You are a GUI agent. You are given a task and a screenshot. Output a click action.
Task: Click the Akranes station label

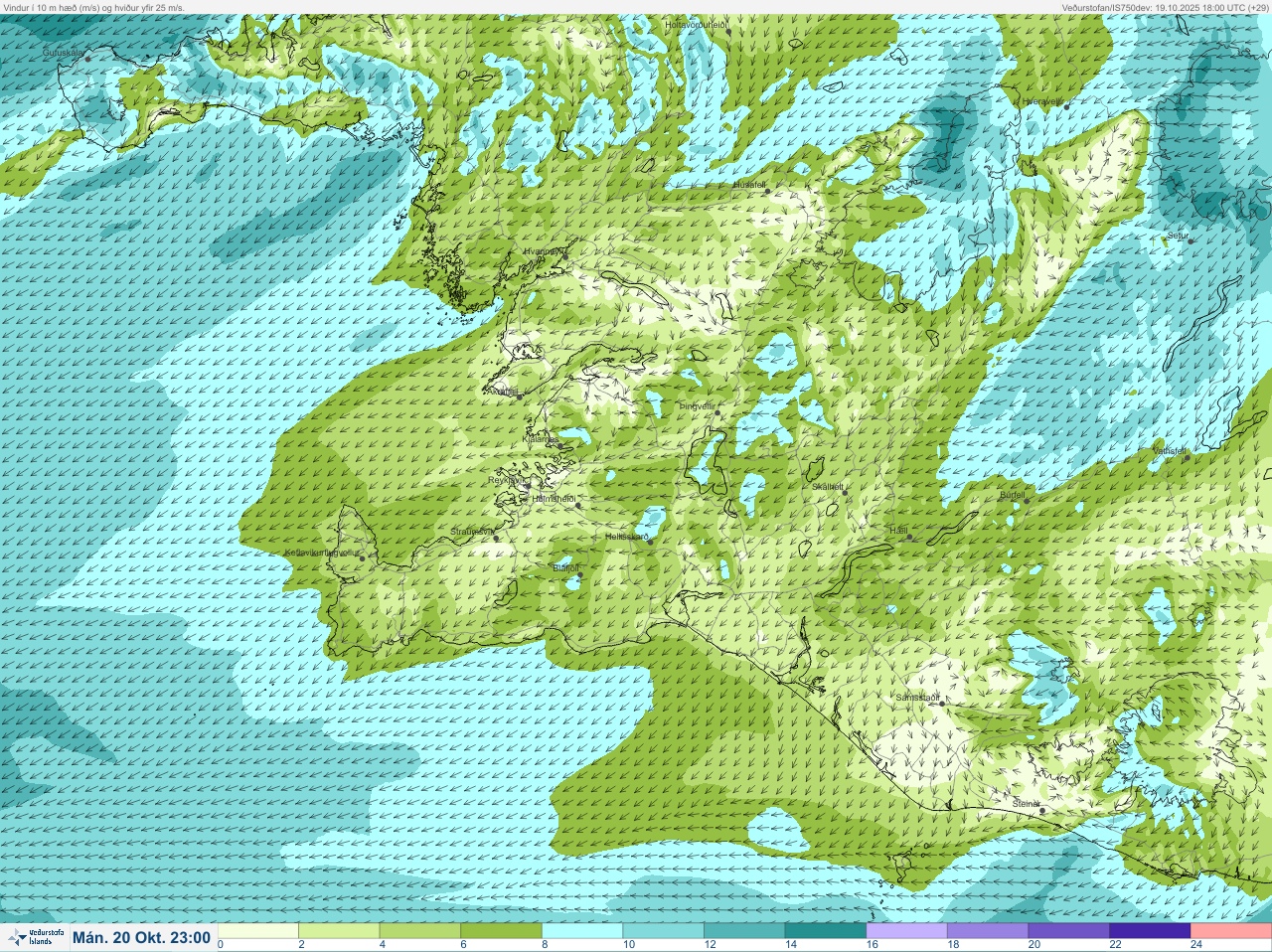[503, 392]
